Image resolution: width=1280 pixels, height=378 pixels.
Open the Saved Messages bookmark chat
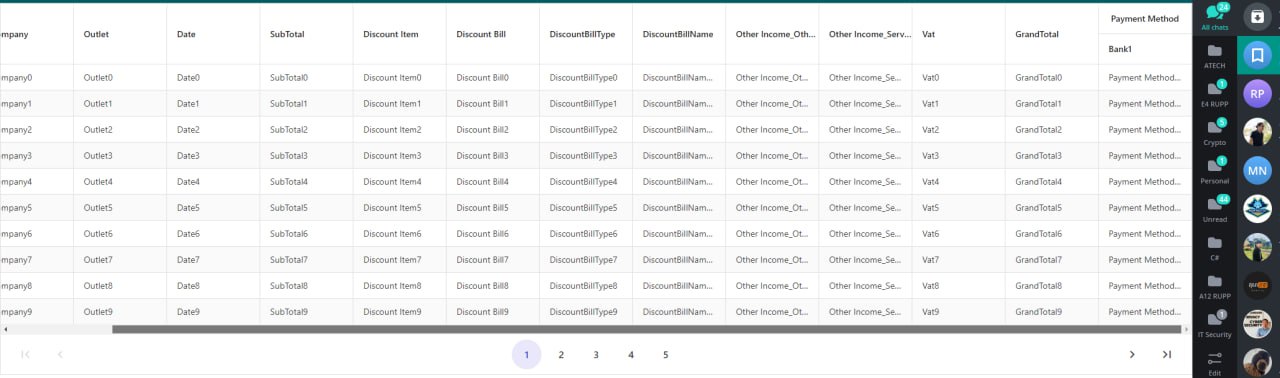[x=1257, y=56]
